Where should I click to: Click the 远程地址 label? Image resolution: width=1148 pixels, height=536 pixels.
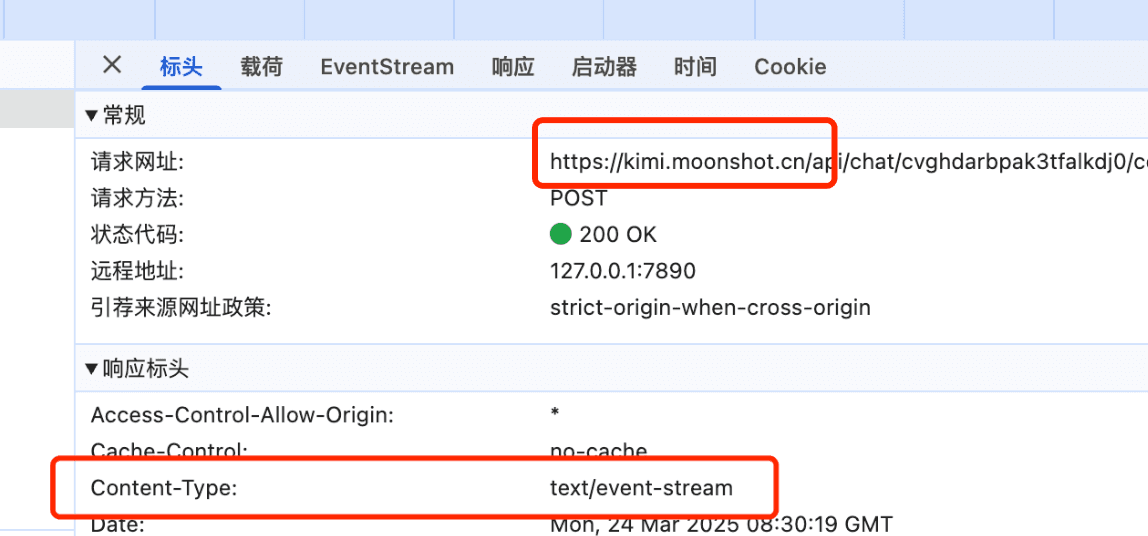click(x=137, y=271)
